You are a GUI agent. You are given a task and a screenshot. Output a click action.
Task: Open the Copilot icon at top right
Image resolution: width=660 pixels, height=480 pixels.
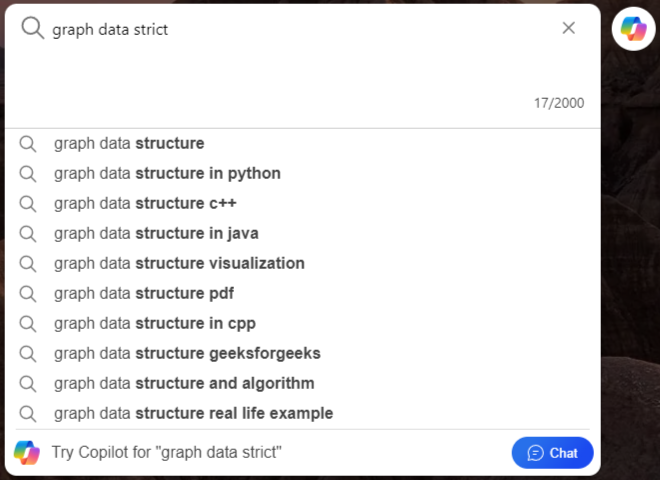pos(633,28)
